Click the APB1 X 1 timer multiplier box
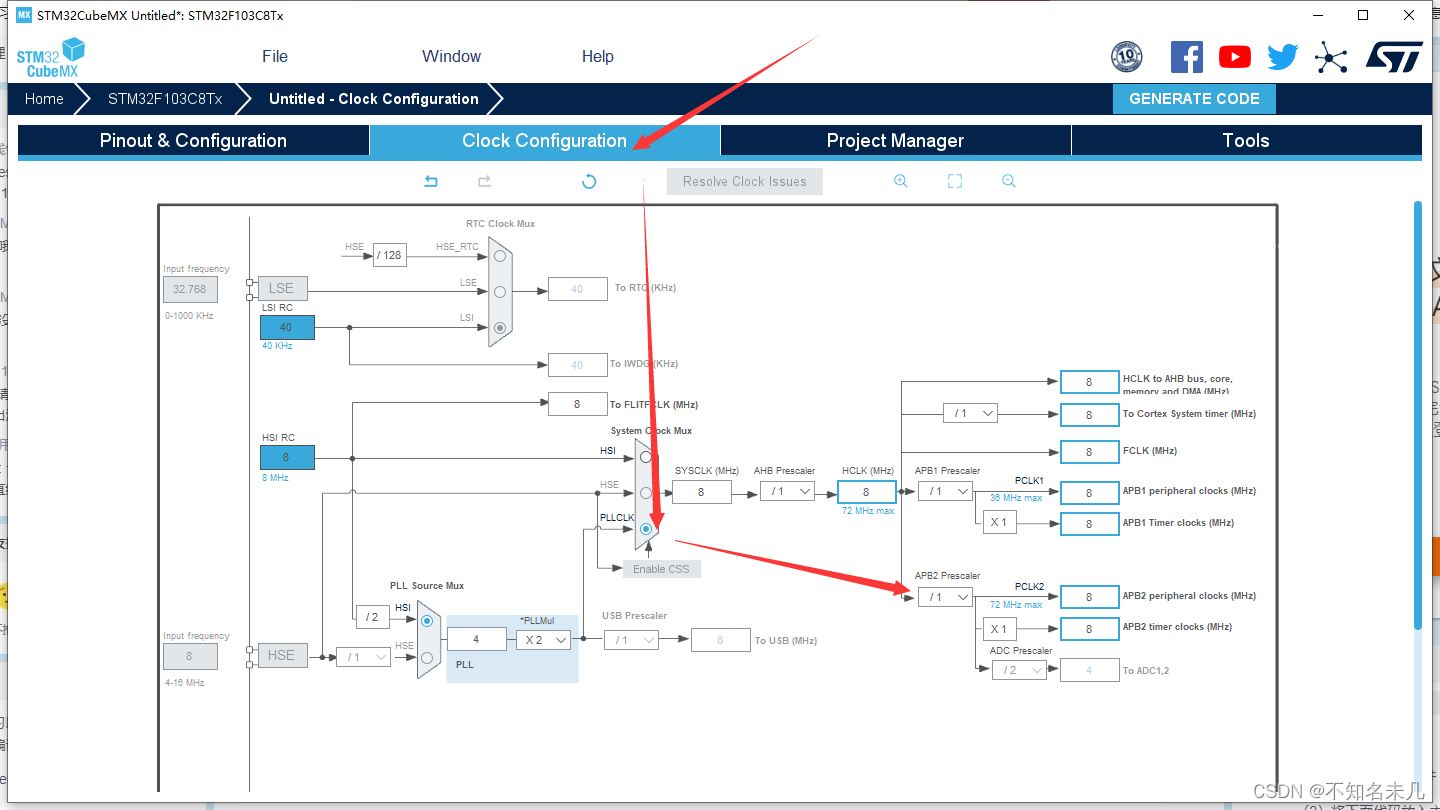The height and width of the screenshot is (810, 1440). [999, 522]
